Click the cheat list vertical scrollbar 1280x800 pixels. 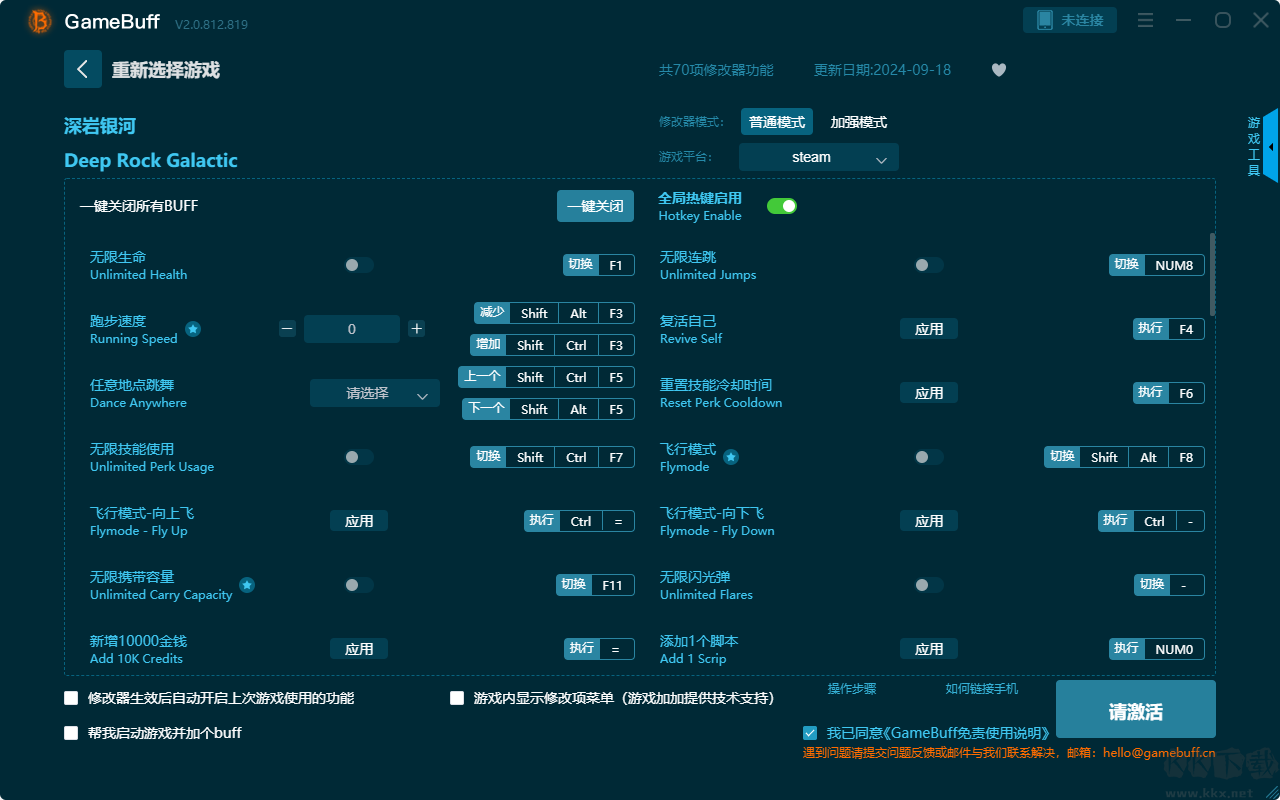(1213, 275)
